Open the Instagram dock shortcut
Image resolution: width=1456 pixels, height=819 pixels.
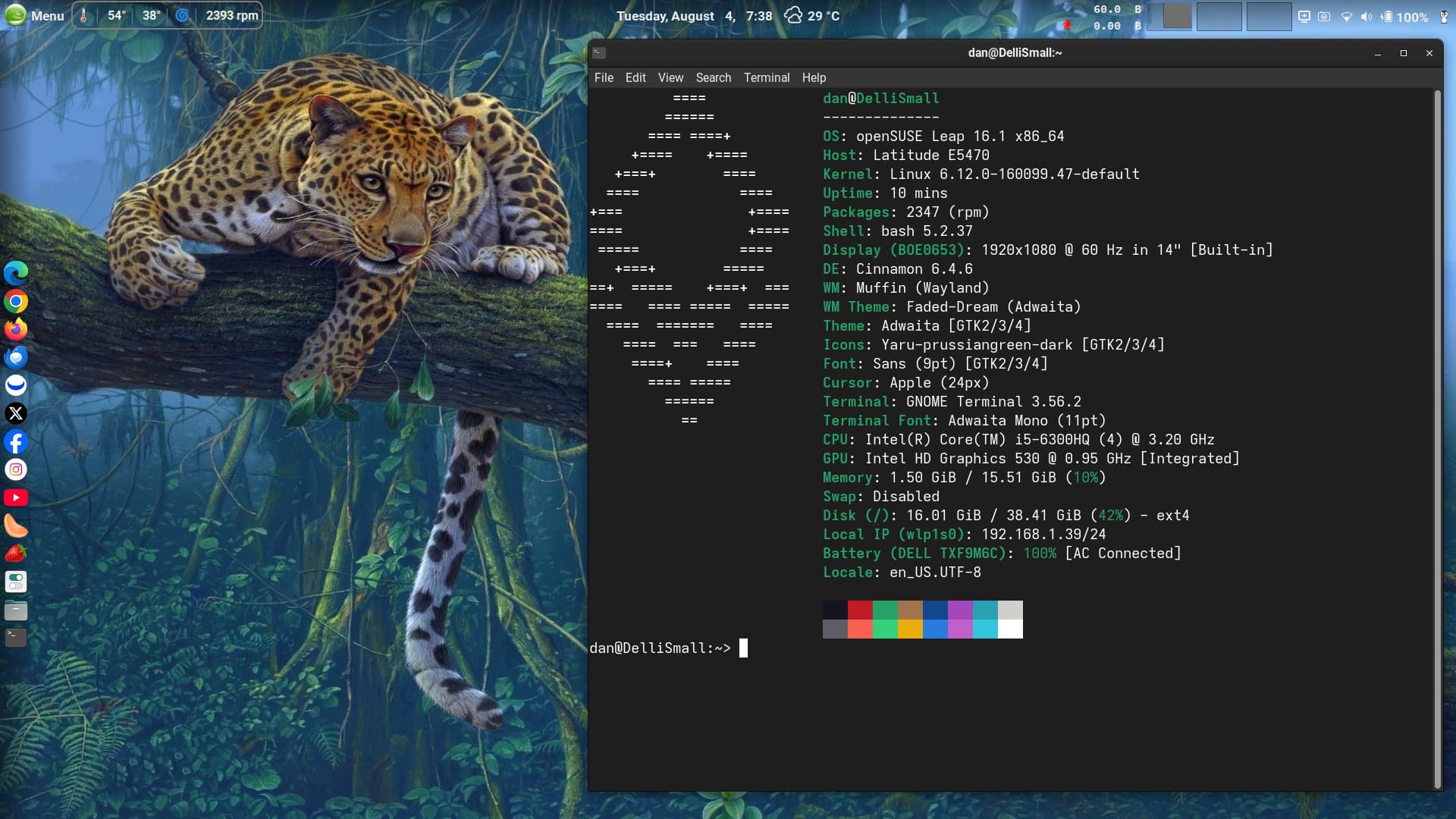tap(16, 469)
